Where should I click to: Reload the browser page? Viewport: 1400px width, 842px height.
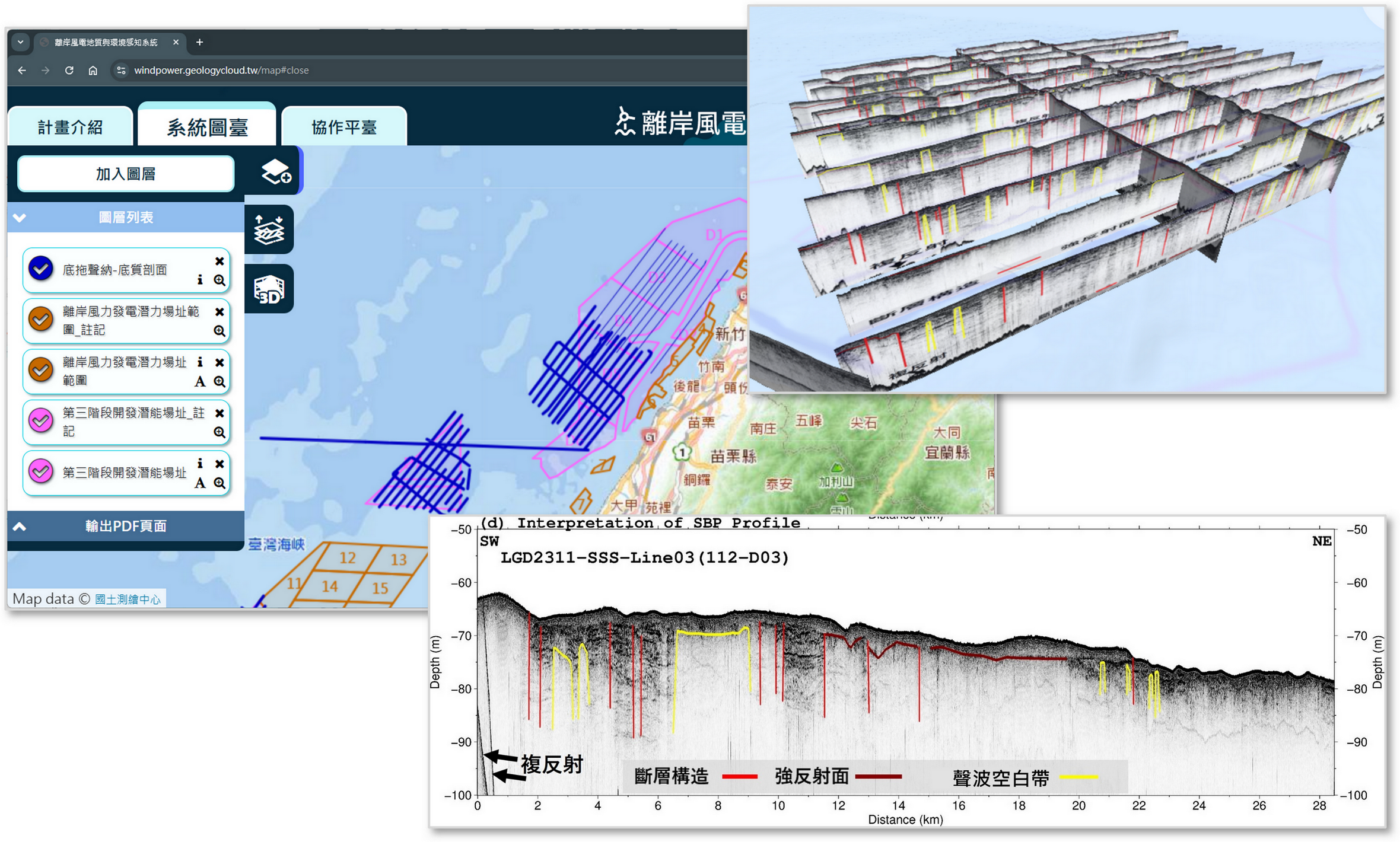tap(69, 71)
